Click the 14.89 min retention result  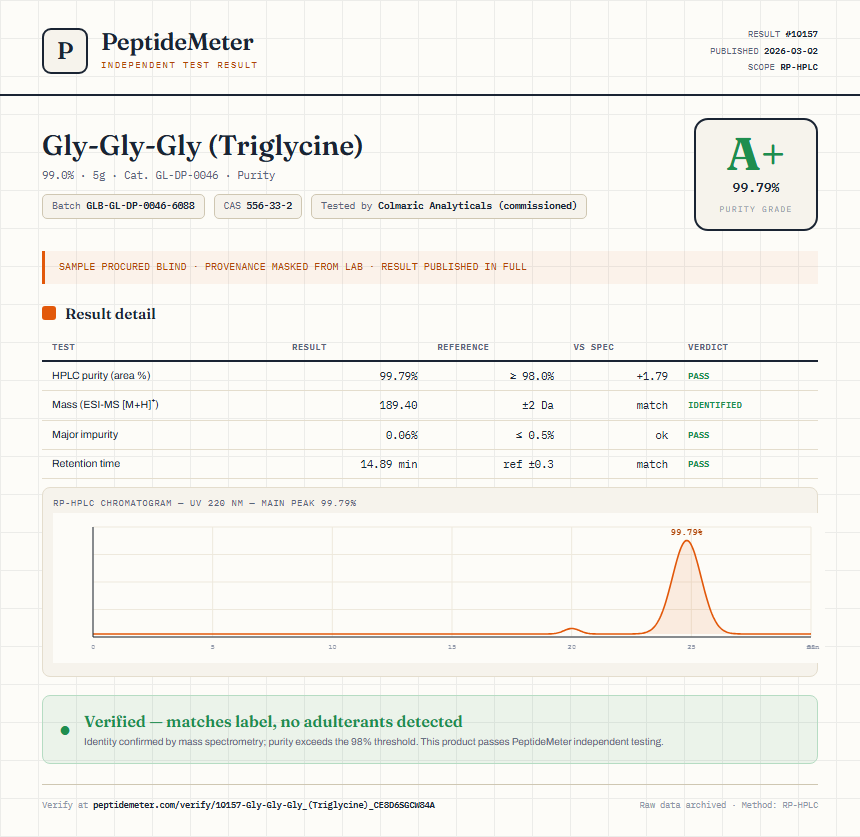tap(389, 465)
